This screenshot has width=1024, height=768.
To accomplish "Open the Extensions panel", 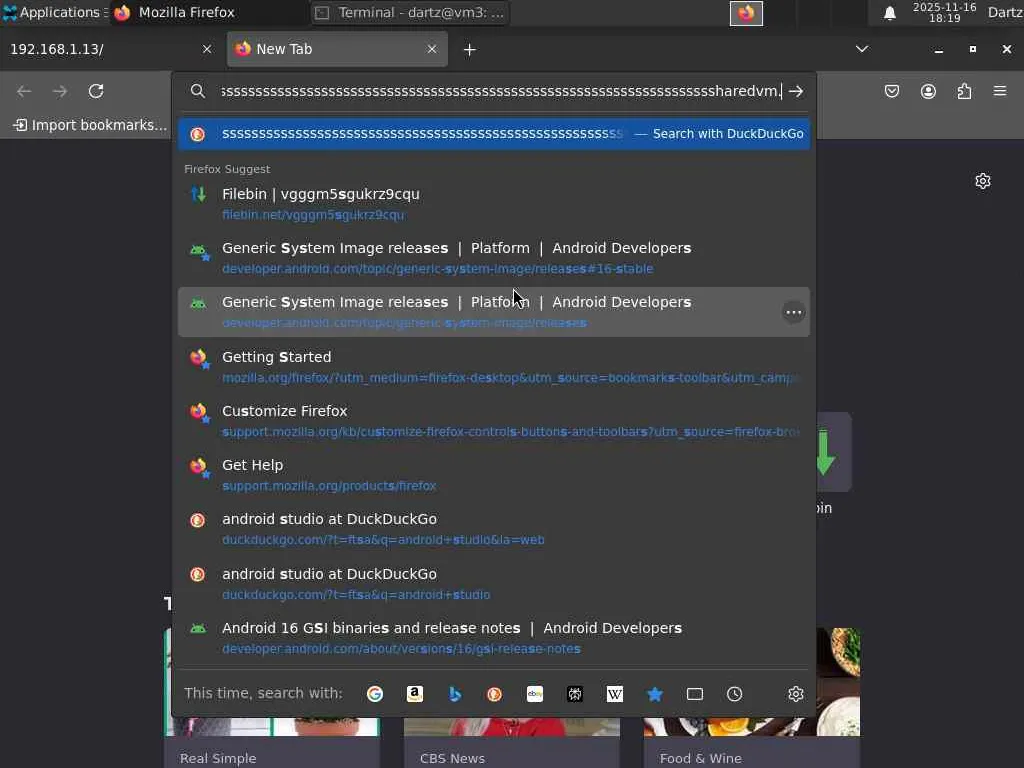I will click(x=964, y=91).
